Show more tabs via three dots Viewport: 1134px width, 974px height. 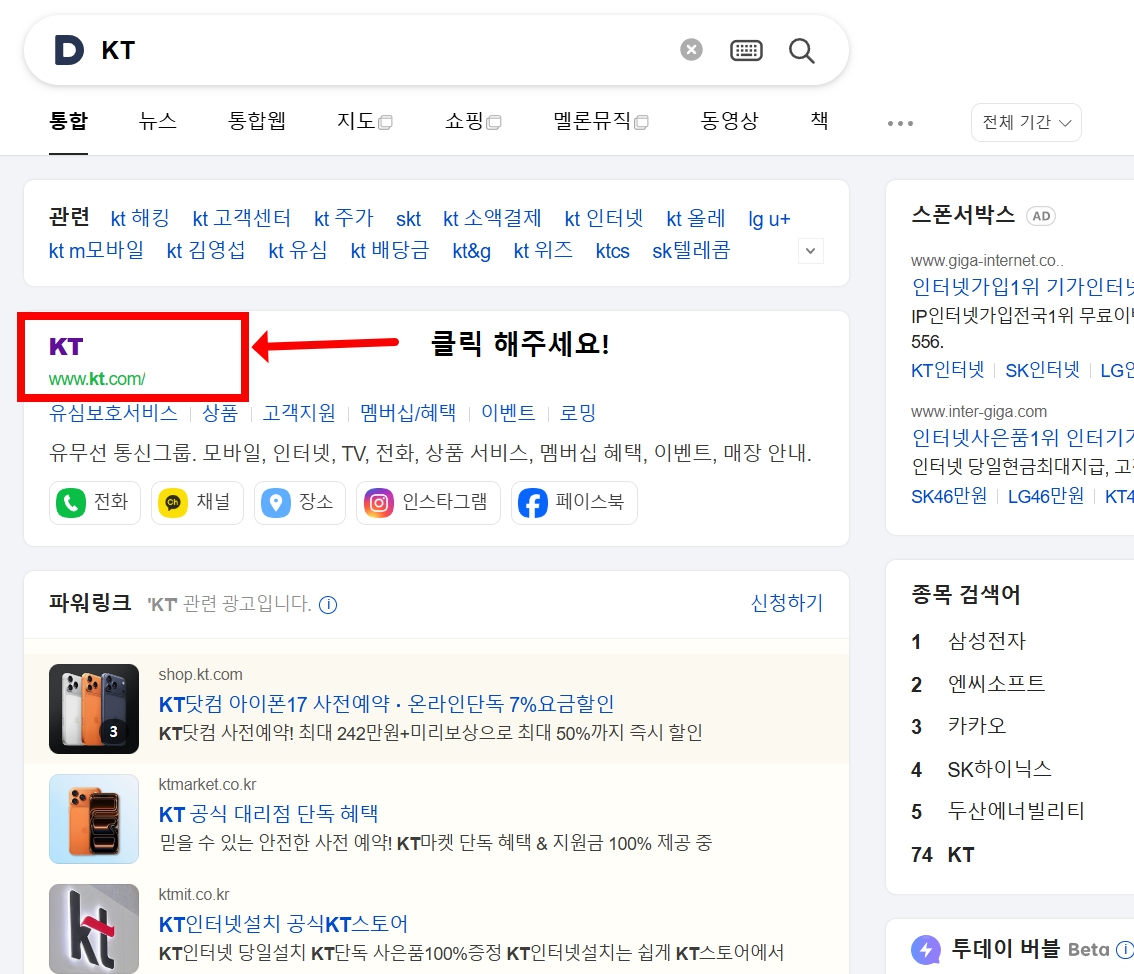pyautogui.click(x=900, y=124)
